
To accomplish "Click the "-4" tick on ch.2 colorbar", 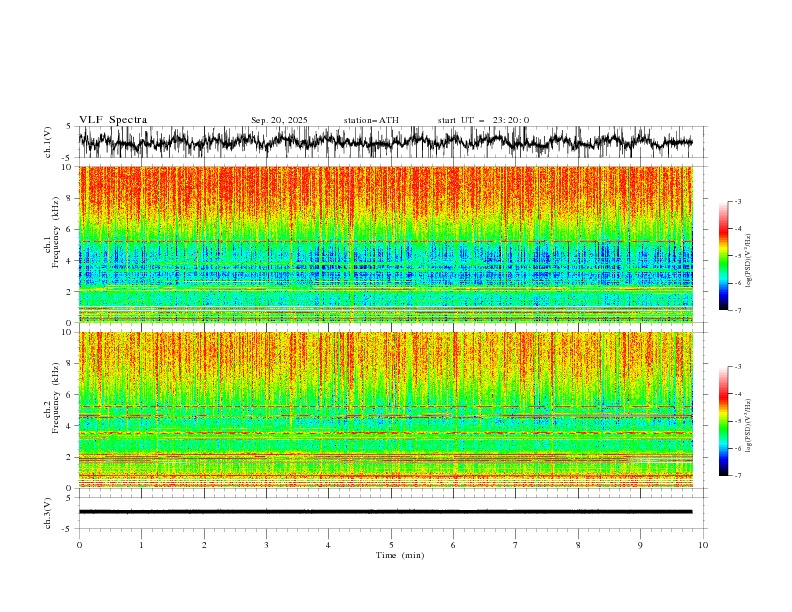I will point(737,394).
